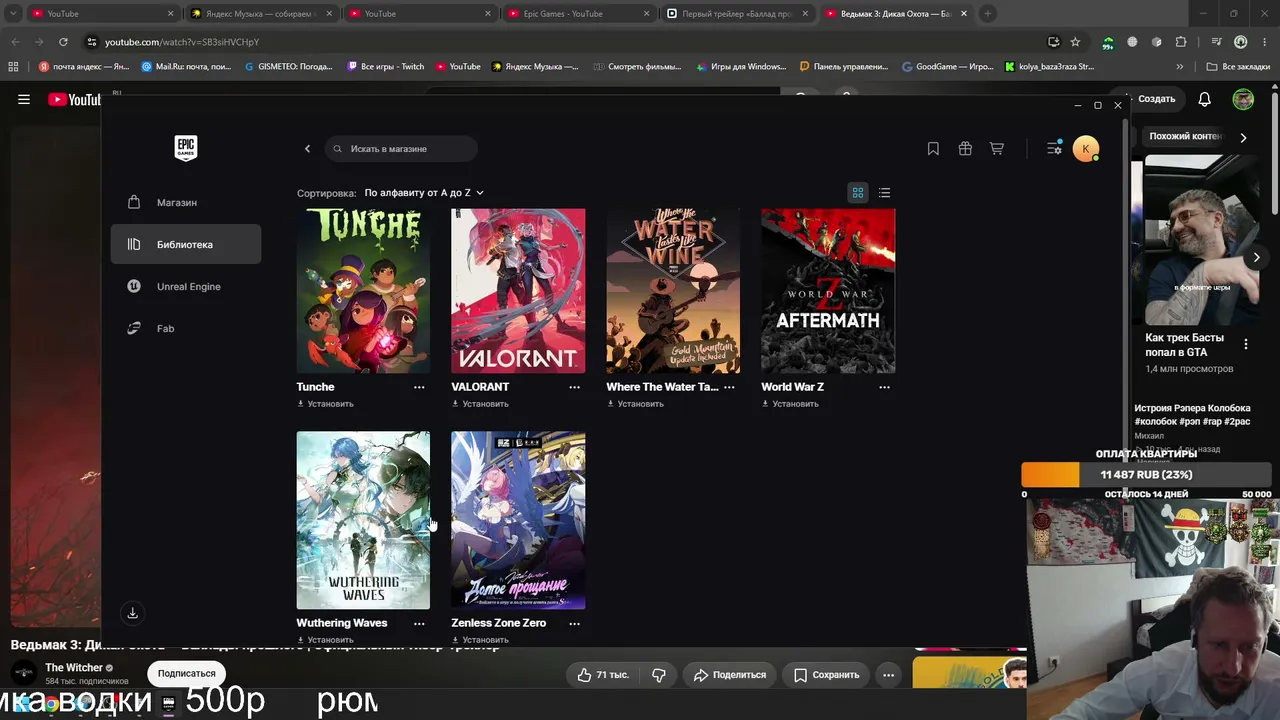Open the YouTube hamburger guide menu
Screen dimensions: 1280x720
coord(24,99)
